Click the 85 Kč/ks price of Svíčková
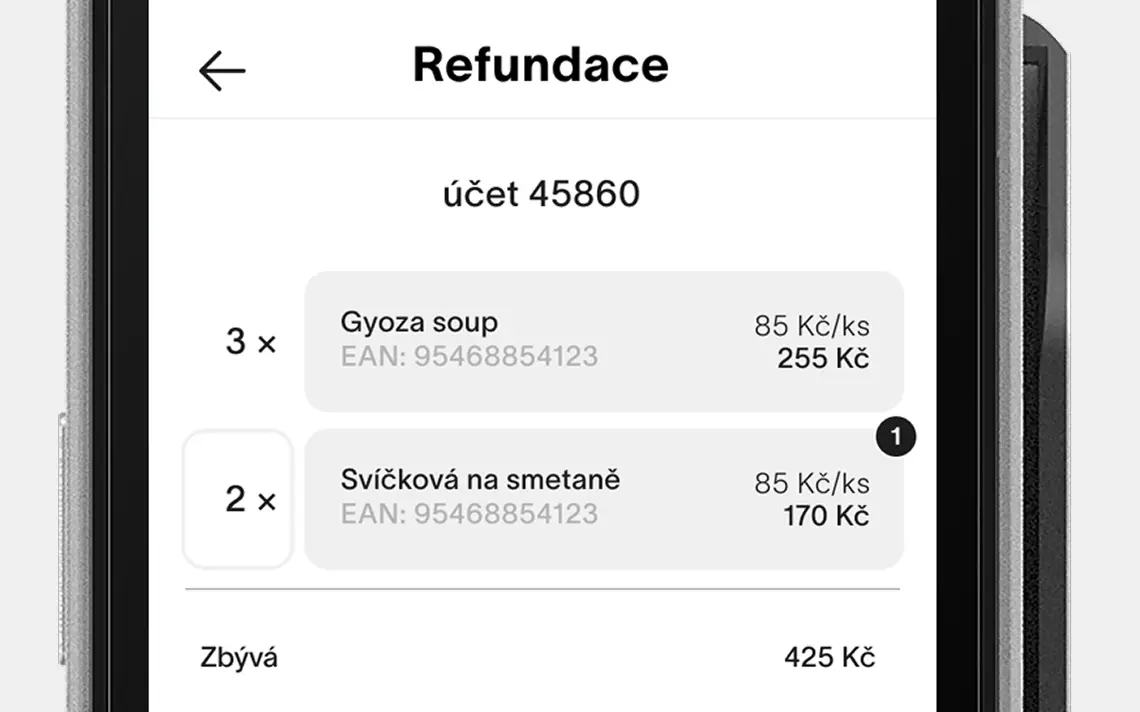1140x712 pixels. pyautogui.click(x=812, y=484)
